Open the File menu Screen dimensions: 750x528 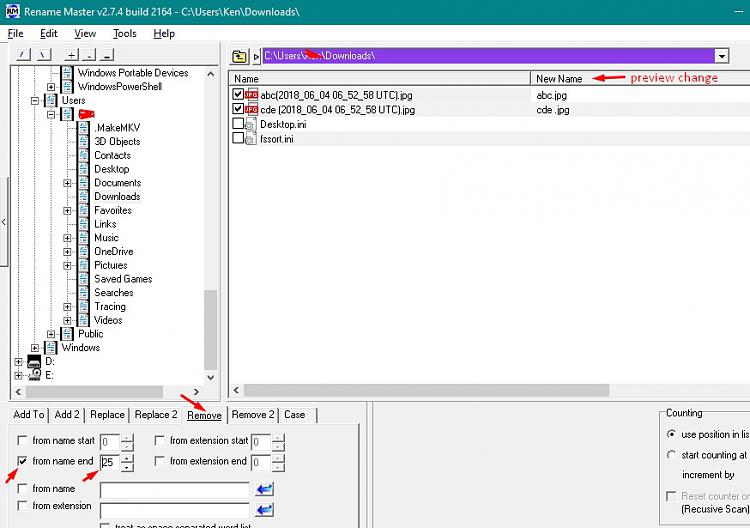point(15,33)
